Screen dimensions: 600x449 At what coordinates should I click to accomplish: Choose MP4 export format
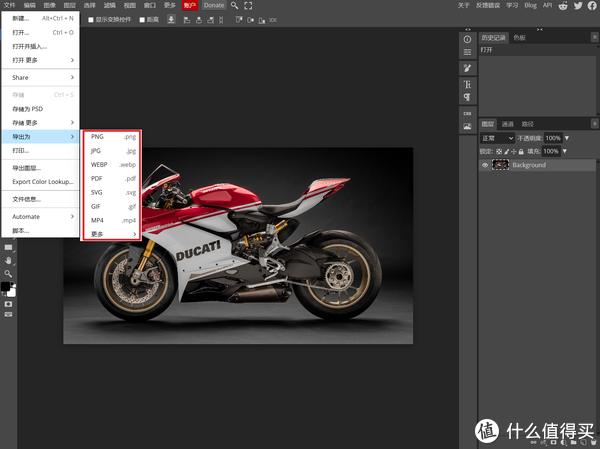coord(111,220)
